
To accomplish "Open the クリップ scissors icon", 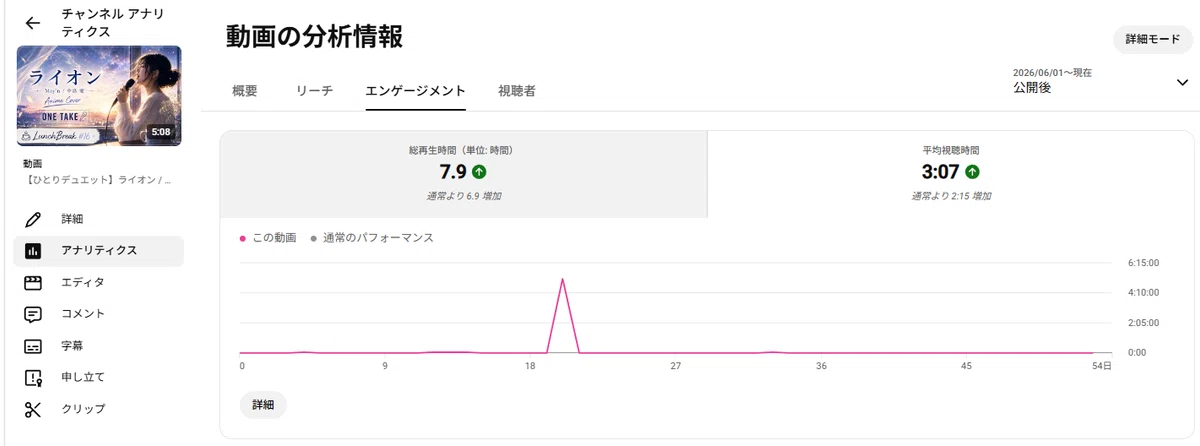I will tap(33, 409).
